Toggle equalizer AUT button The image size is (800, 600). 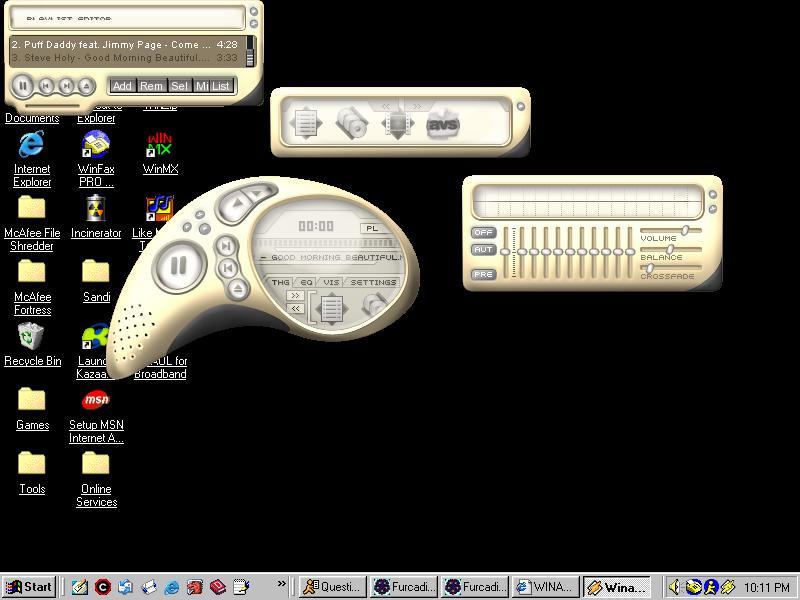[x=483, y=249]
